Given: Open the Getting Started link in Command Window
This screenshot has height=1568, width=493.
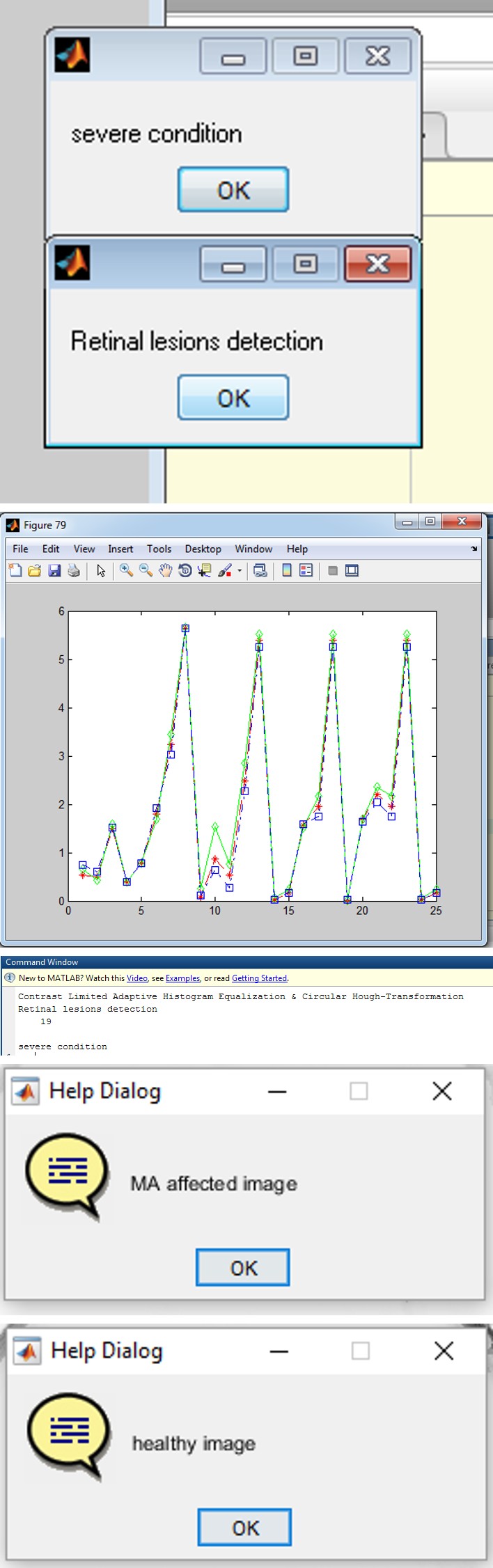Looking at the screenshot, I should (x=260, y=978).
